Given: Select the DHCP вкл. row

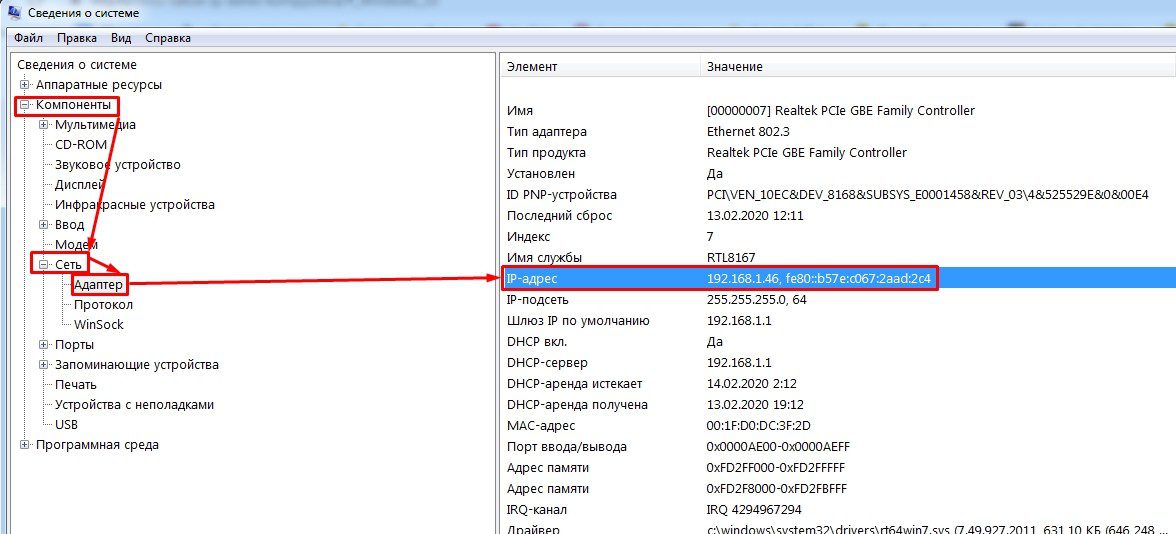Looking at the screenshot, I should 838,341.
